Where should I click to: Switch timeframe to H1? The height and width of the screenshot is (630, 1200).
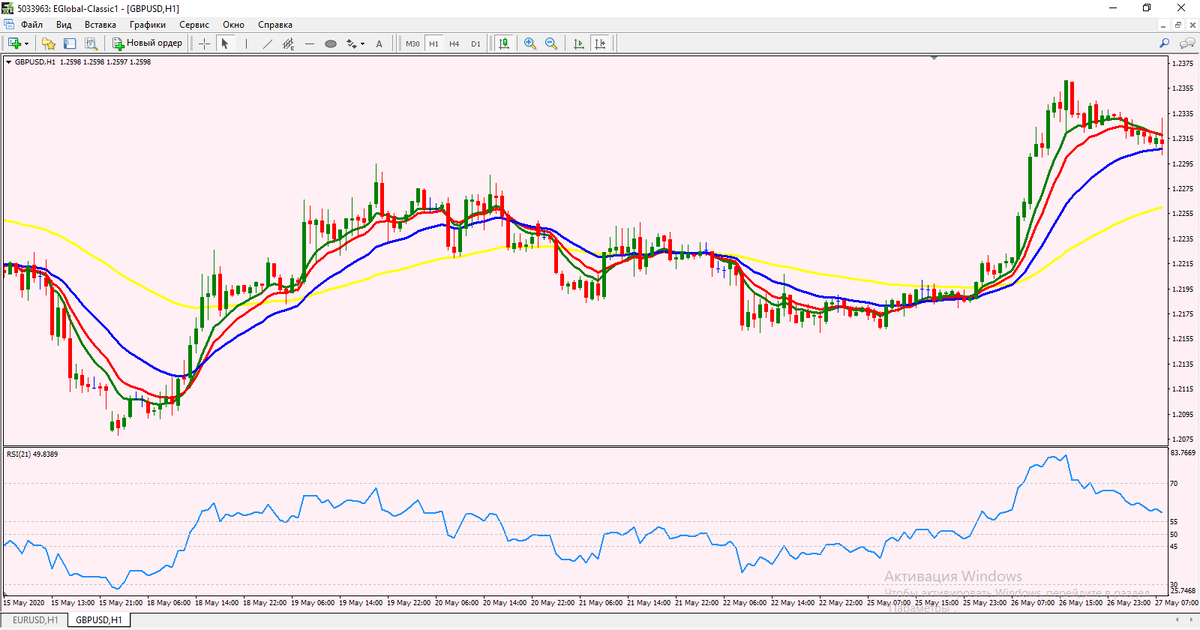(x=434, y=43)
